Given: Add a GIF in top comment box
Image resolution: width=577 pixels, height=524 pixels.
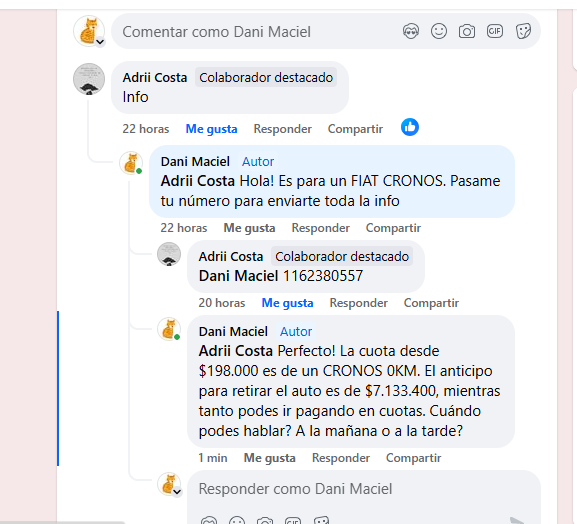Looking at the screenshot, I should tap(495, 31).
